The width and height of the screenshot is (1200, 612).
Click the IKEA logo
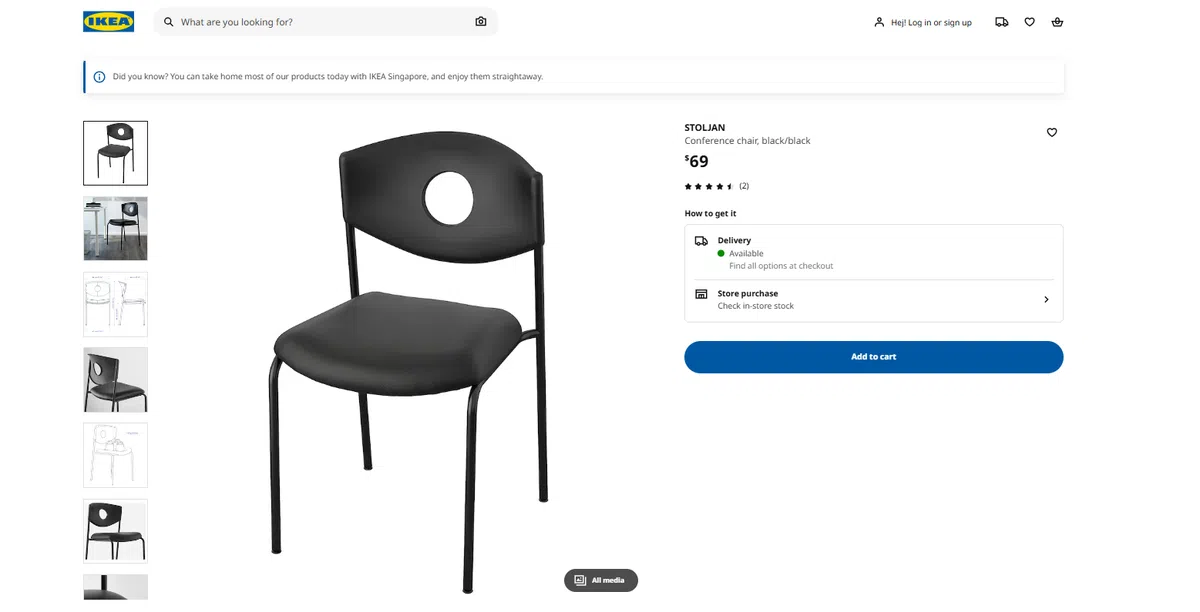point(108,21)
